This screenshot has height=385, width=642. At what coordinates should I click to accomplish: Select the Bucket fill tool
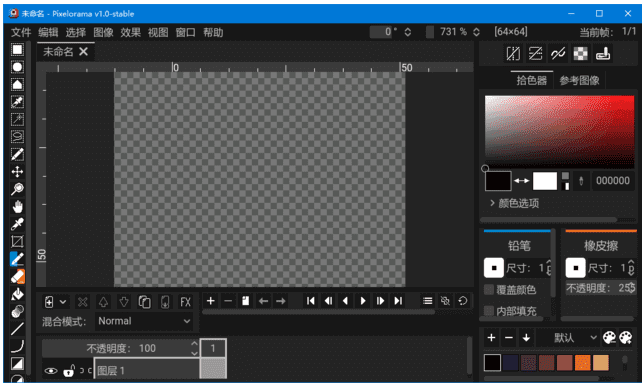pos(17,294)
